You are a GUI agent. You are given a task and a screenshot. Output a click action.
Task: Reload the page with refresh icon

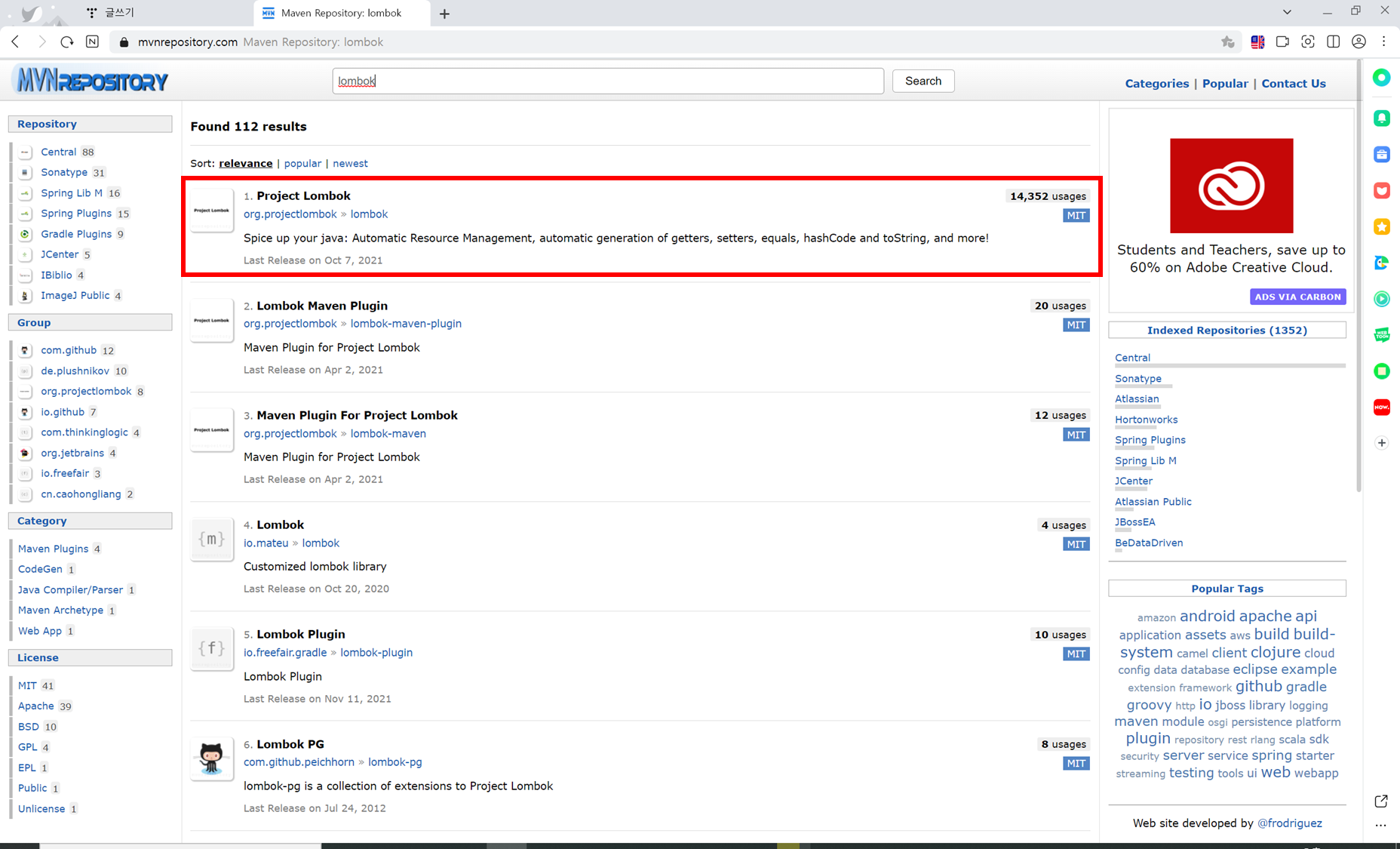[66, 42]
